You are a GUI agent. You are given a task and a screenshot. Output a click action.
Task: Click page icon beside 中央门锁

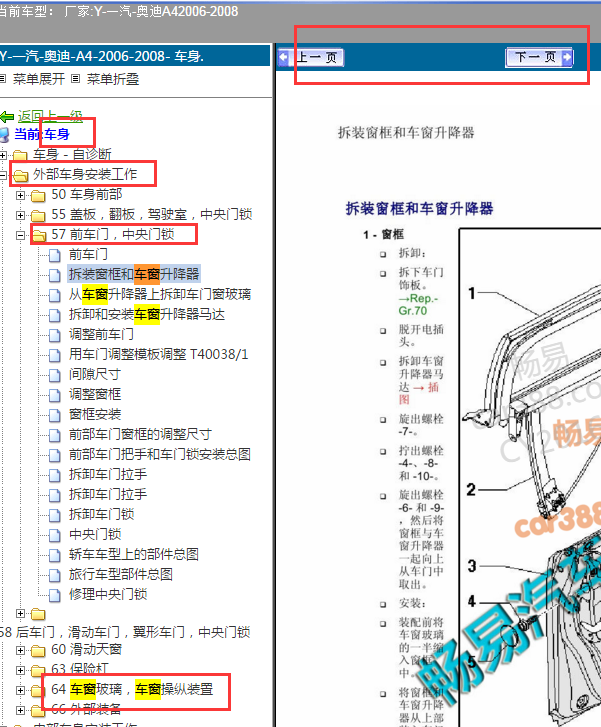55,535
